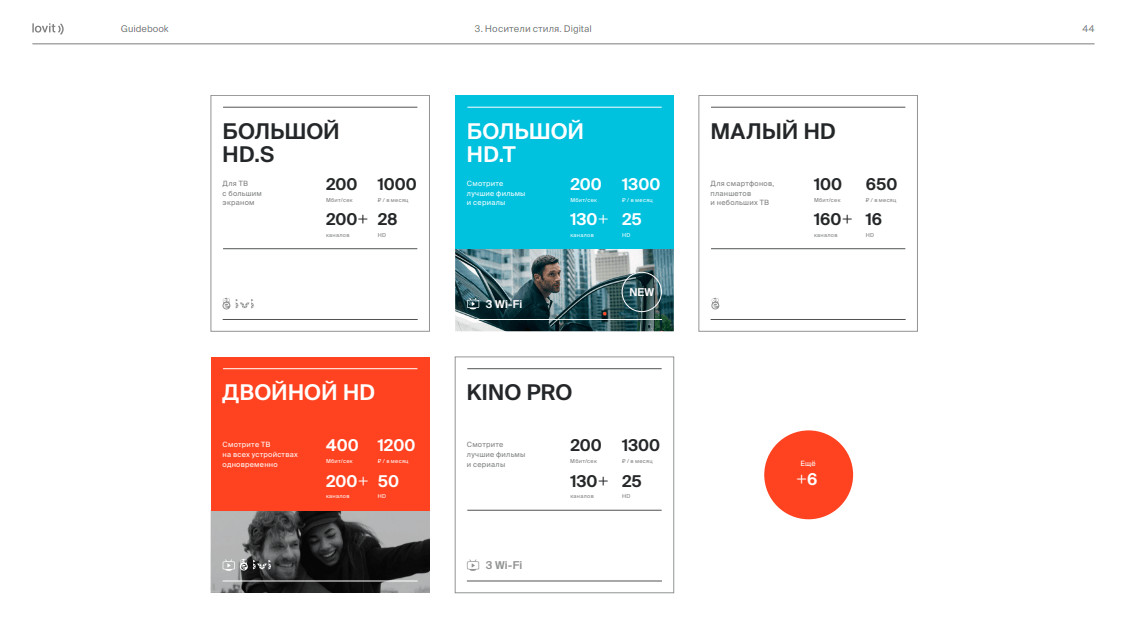Click description text in БОЛЬШОЙ HD.T card

point(496,193)
